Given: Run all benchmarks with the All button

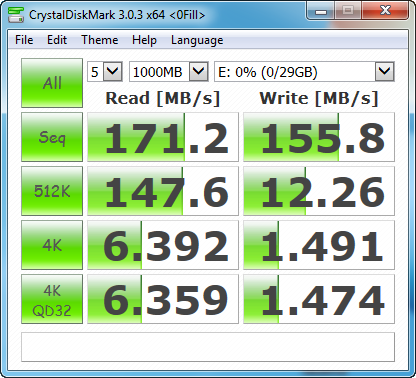Looking at the screenshot, I should (x=52, y=83).
